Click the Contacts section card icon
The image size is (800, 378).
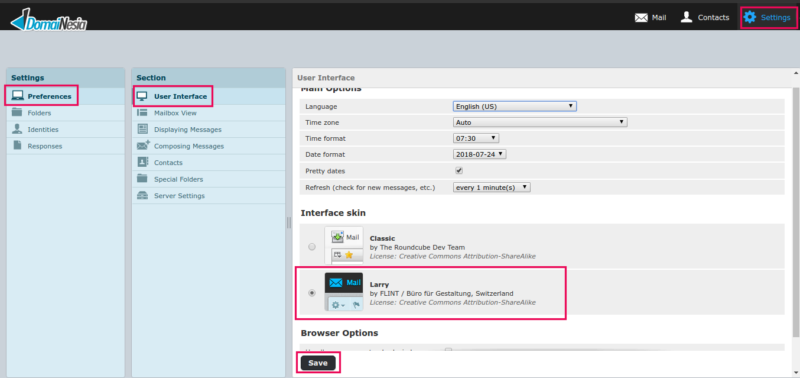tap(143, 162)
